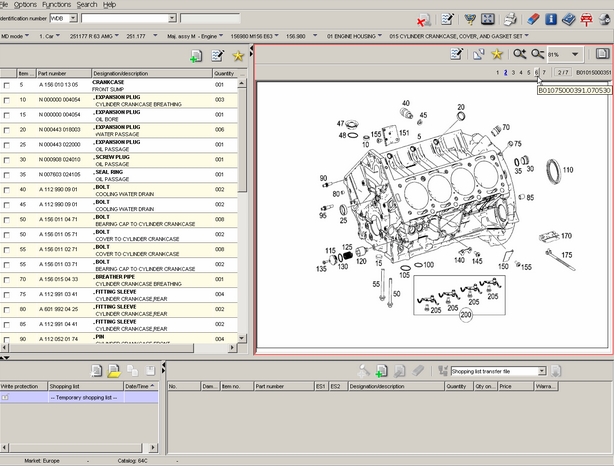Go to illustration page 6
The height and width of the screenshot is (467, 615).
click(536, 73)
